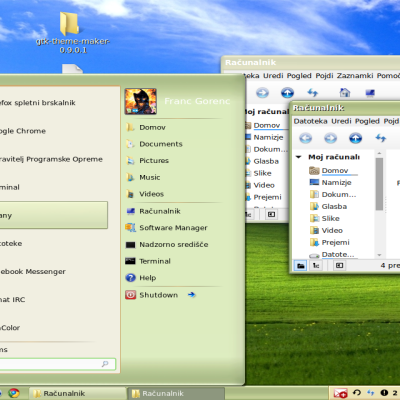
Task: Select Prejemi in front window sidebar
Action: coord(329,243)
